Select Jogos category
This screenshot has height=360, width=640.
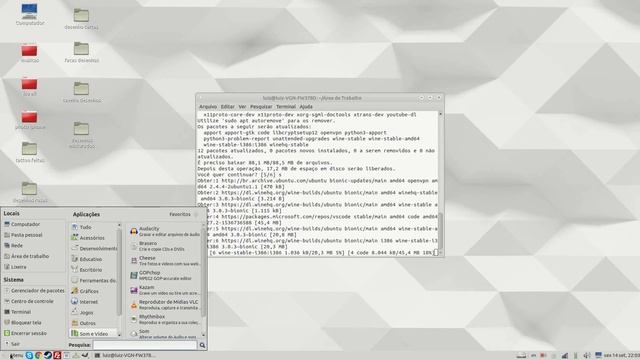pyautogui.click(x=93, y=312)
